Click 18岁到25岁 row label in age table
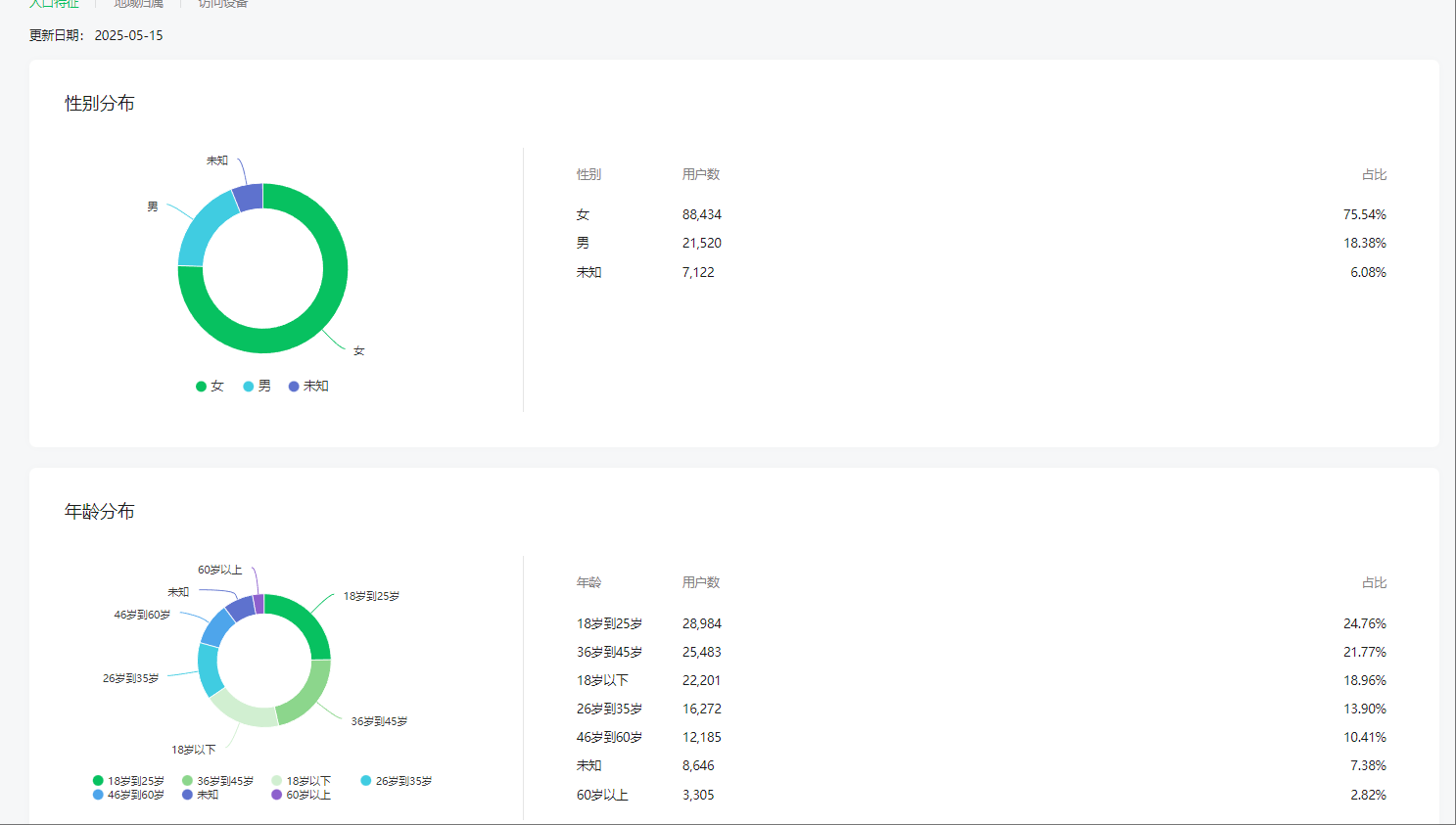 point(609,623)
